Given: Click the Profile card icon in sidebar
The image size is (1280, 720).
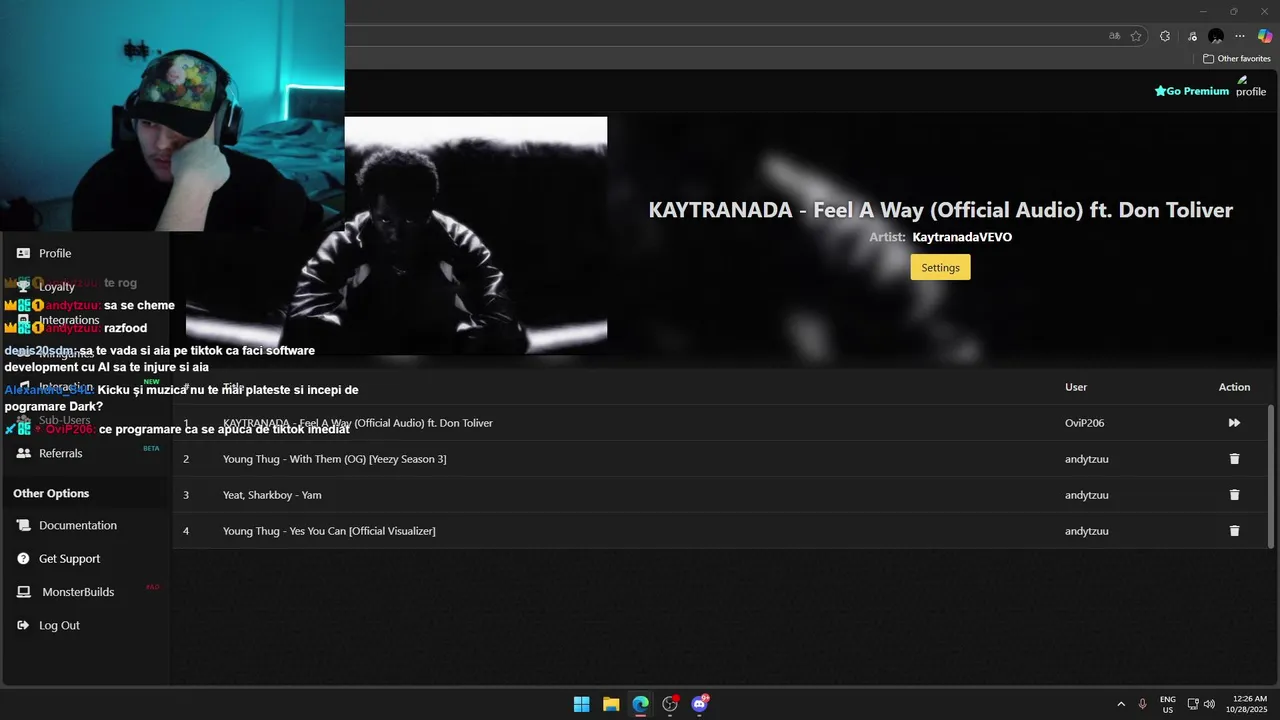Looking at the screenshot, I should coord(24,253).
